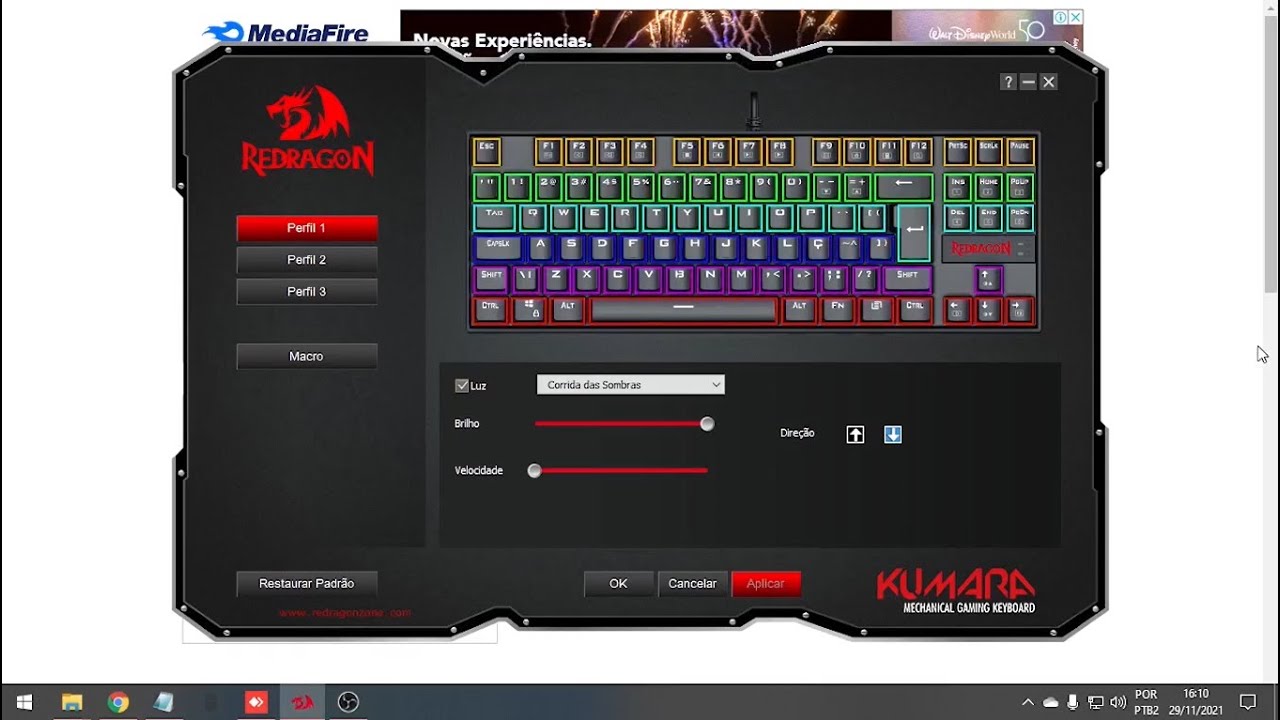The height and width of the screenshot is (720, 1280).
Task: Set light direction to the blue down arrow
Action: (x=893, y=434)
